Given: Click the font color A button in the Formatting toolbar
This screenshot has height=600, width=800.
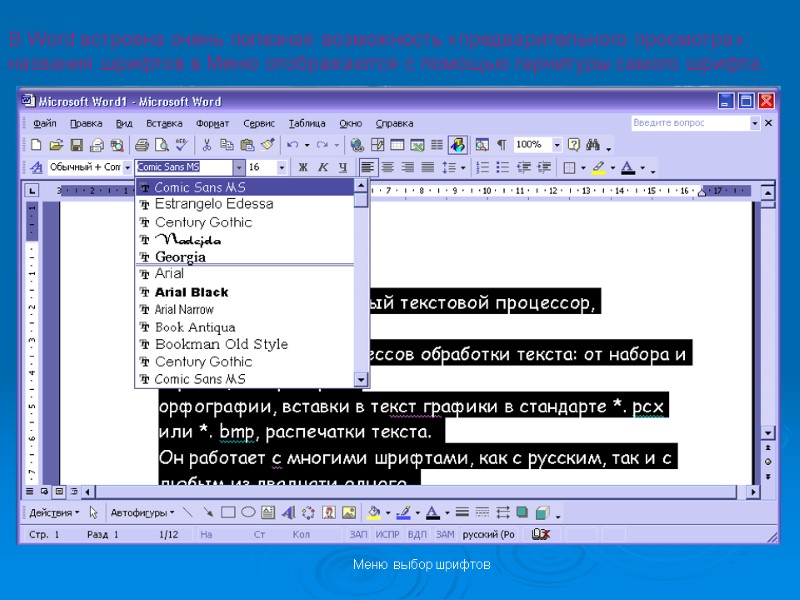Looking at the screenshot, I should (628, 167).
